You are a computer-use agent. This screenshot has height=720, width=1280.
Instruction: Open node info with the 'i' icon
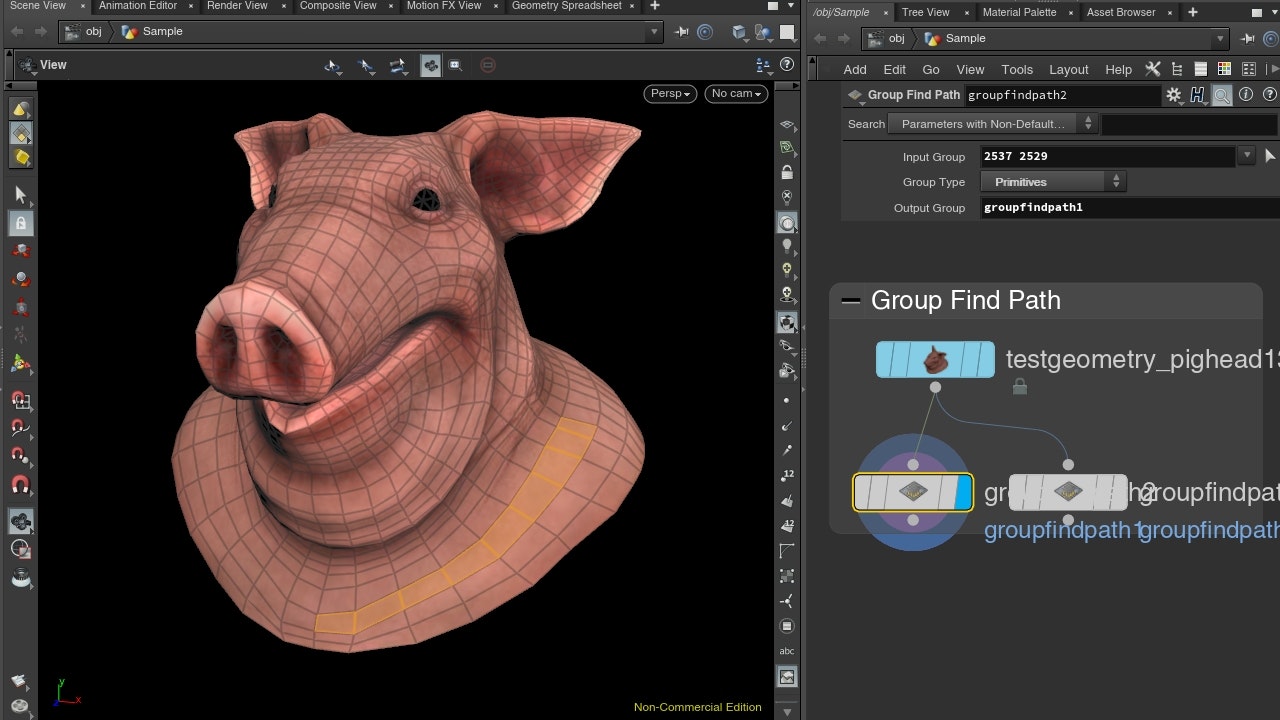point(1246,95)
